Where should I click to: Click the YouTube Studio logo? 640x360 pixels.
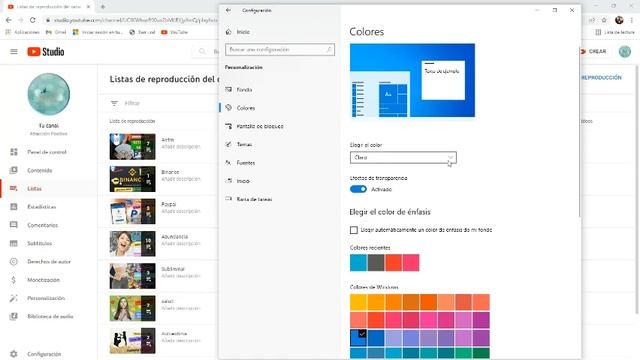pos(46,52)
